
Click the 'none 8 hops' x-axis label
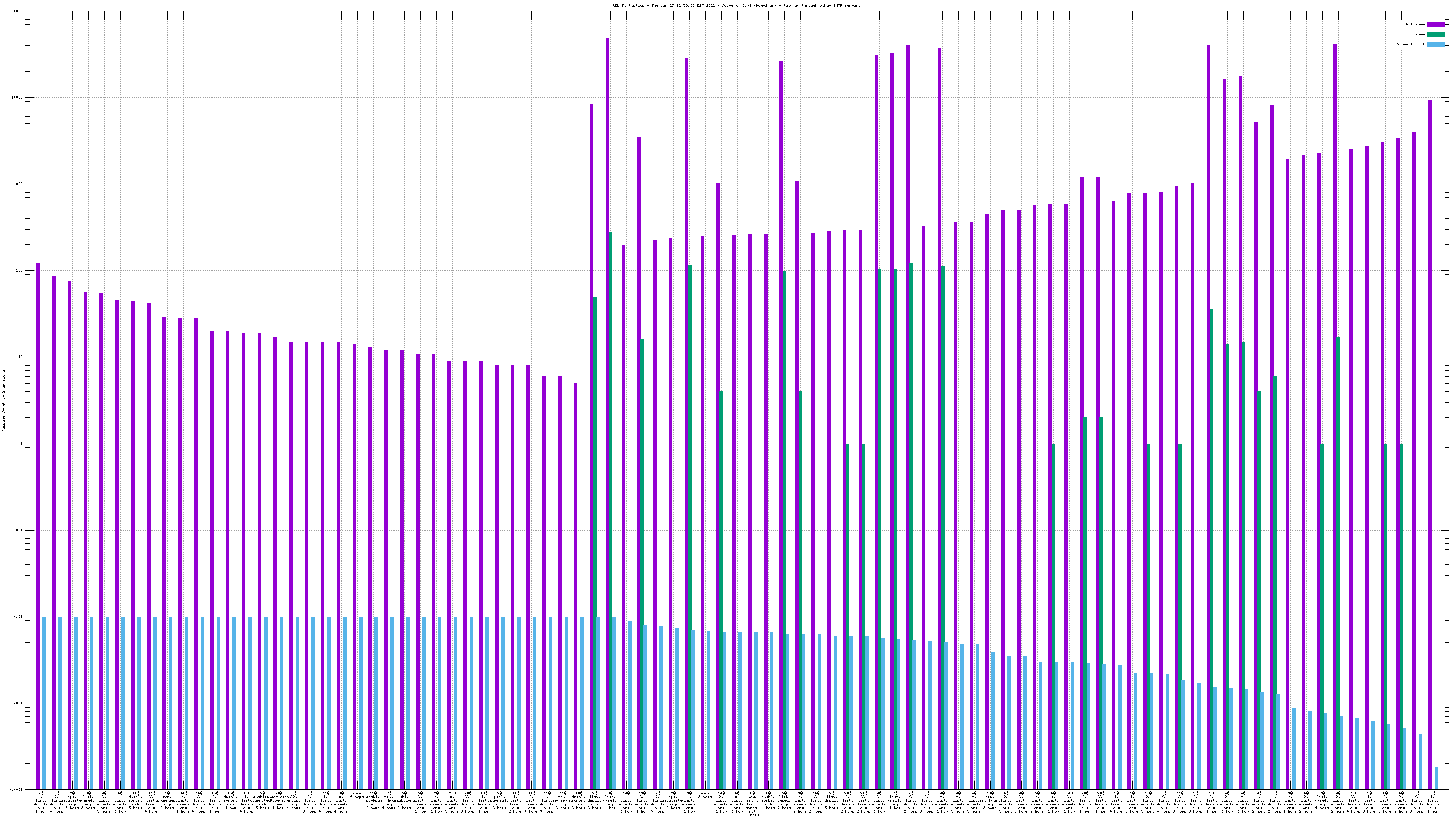705,795
